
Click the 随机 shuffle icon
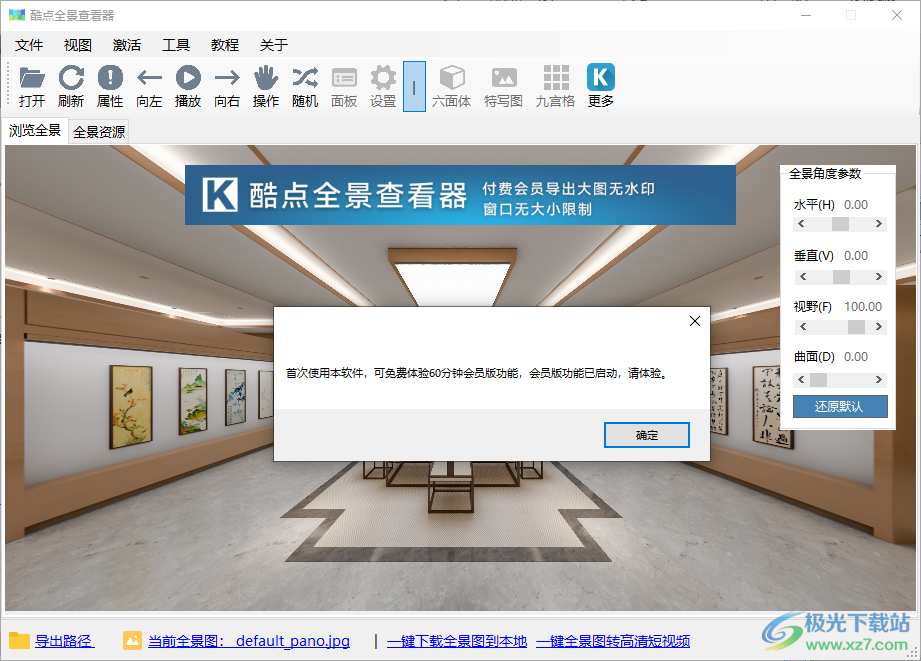(x=305, y=86)
